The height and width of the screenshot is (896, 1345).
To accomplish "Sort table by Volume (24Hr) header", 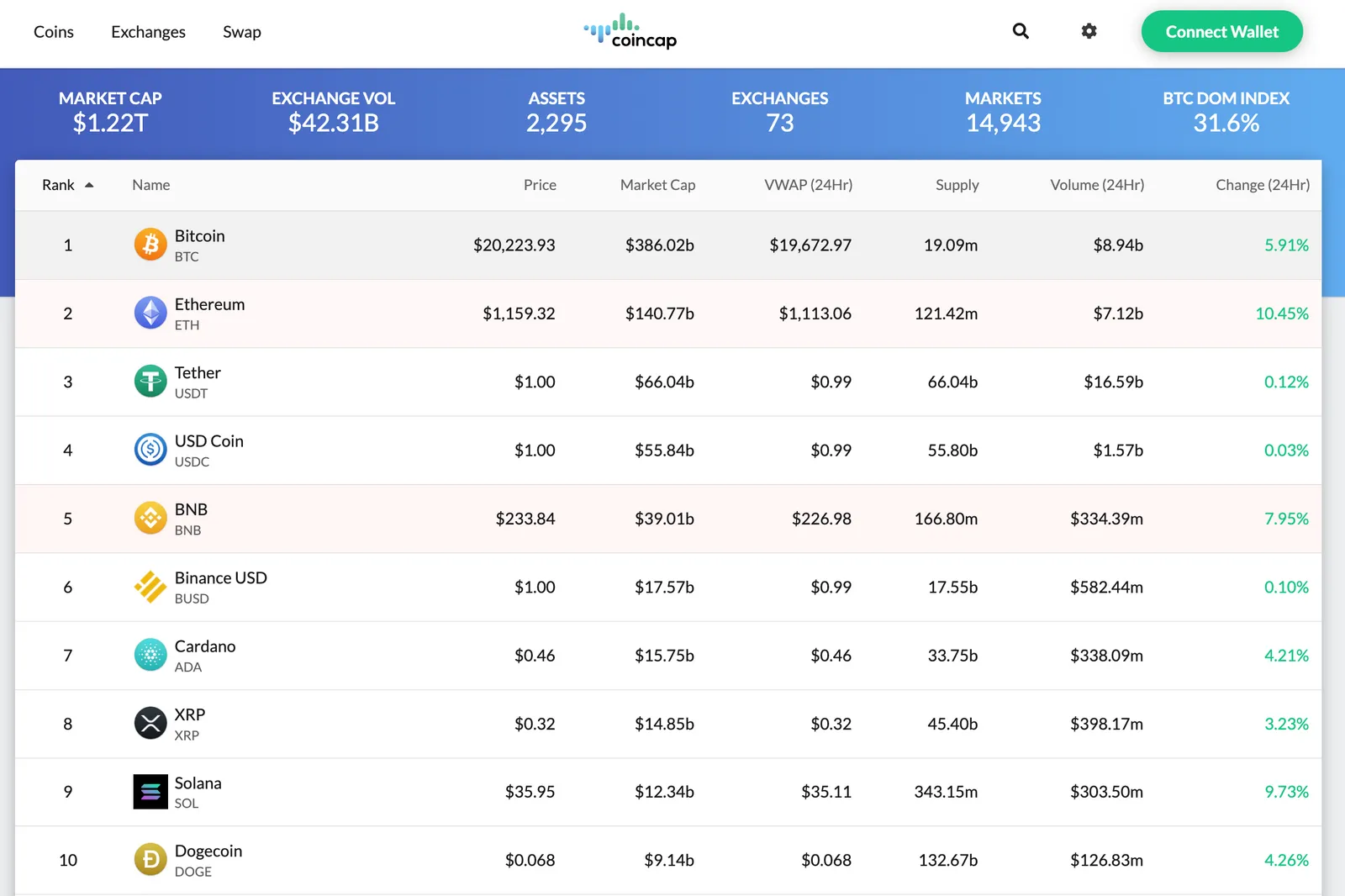I will click(1097, 185).
